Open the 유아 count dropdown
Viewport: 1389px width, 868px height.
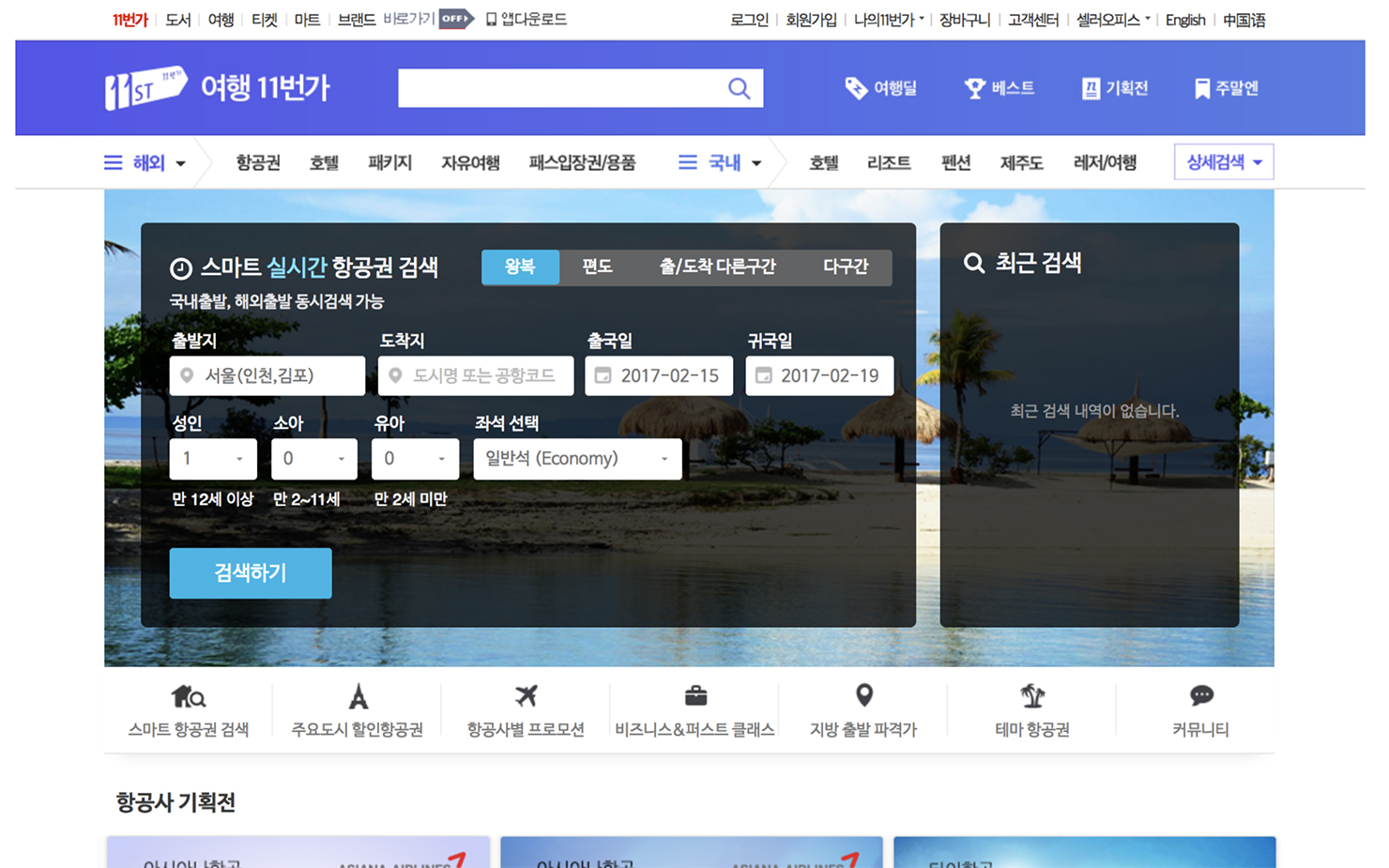415,459
